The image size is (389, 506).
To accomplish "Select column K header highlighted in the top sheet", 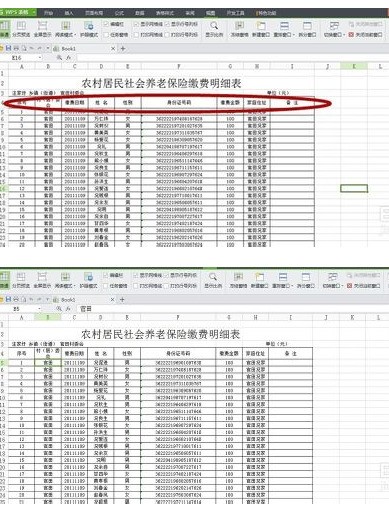I will [x=354, y=66].
